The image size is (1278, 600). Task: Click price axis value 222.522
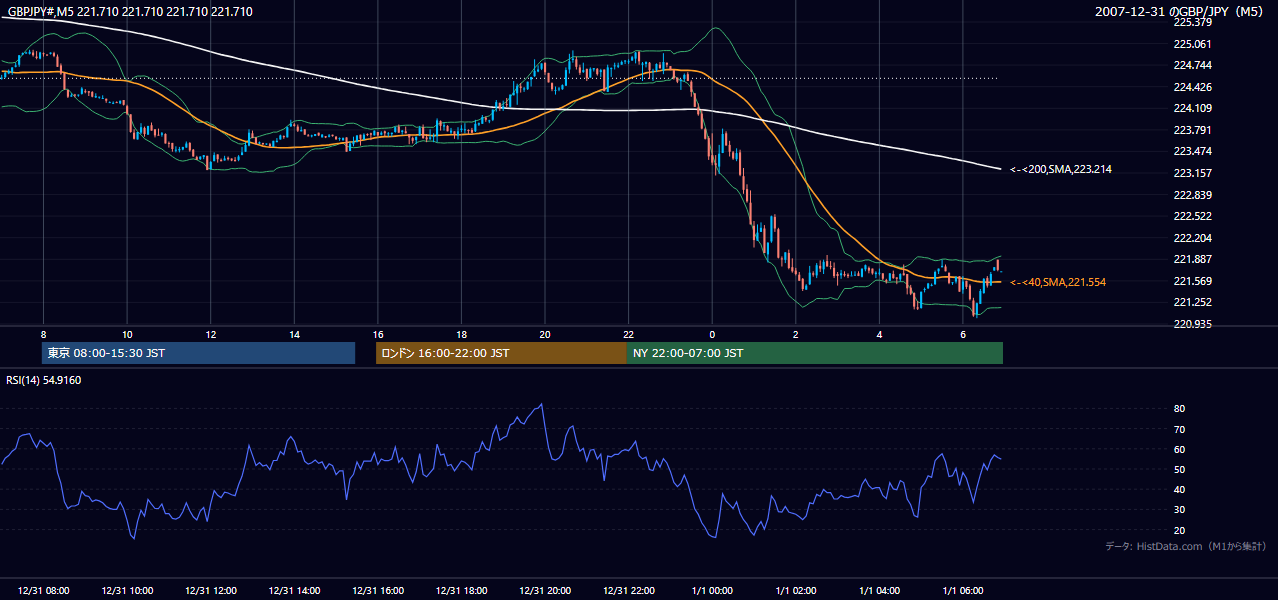(1192, 217)
